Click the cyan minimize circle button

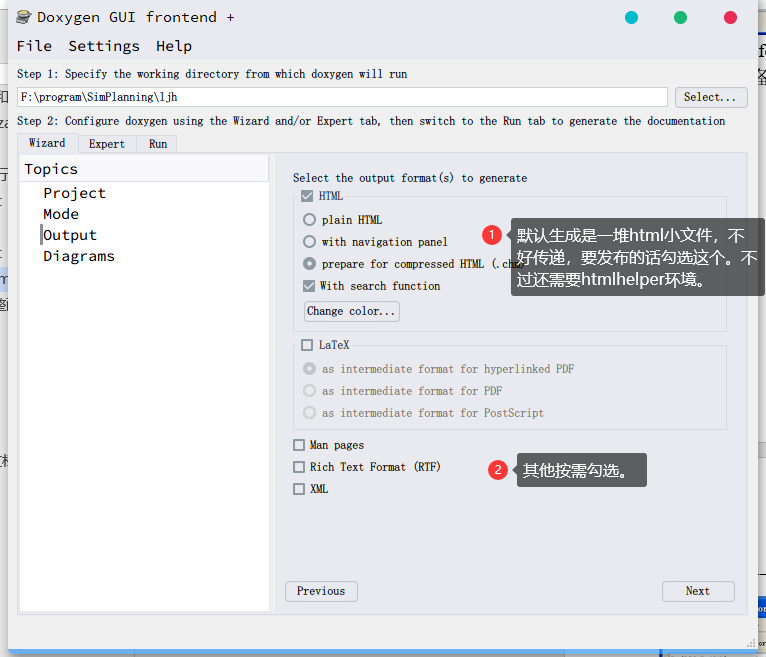[631, 18]
